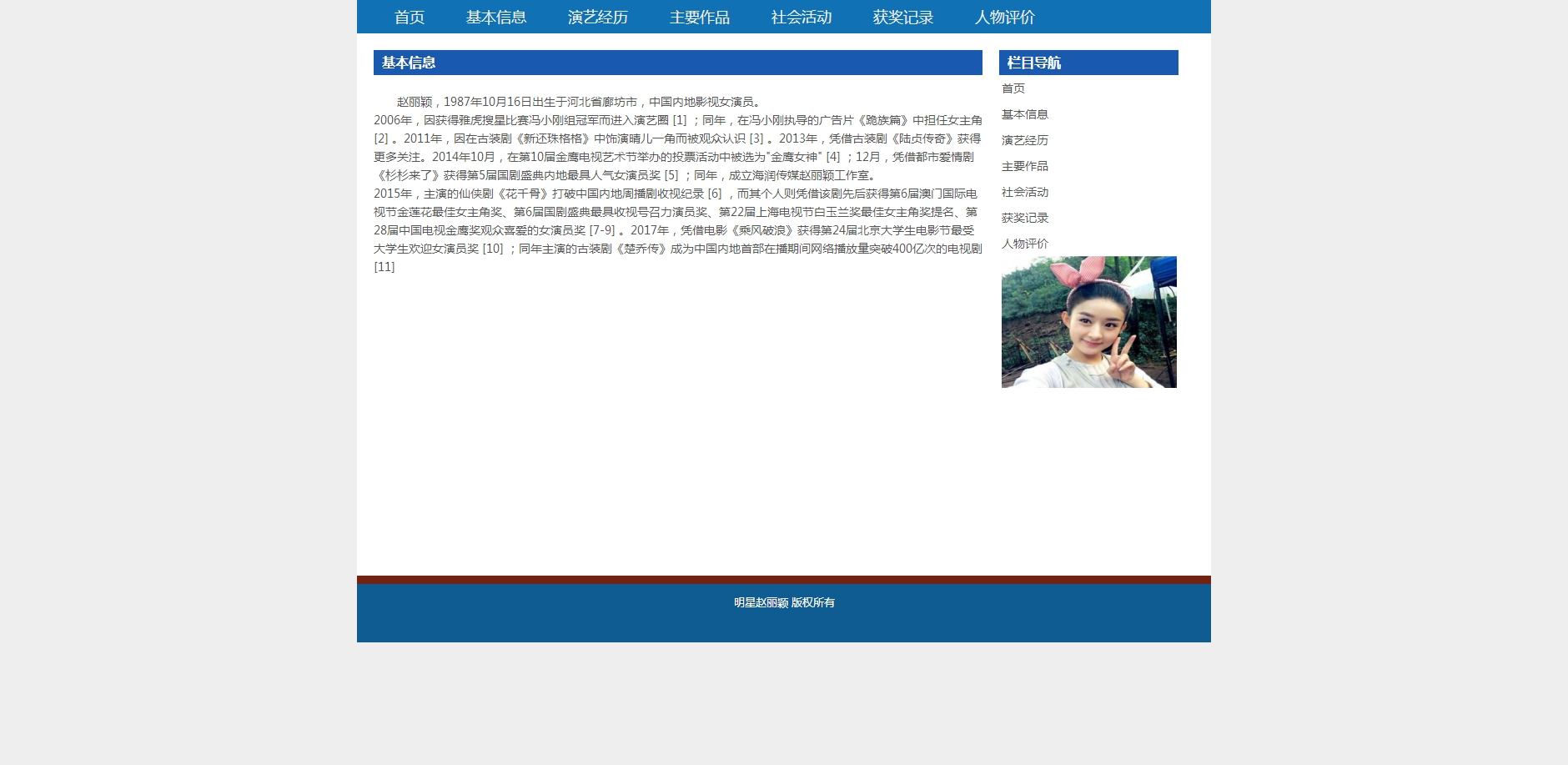1568x765 pixels.
Task: Select the 演艺经历 sidebar link
Action: pos(1024,140)
